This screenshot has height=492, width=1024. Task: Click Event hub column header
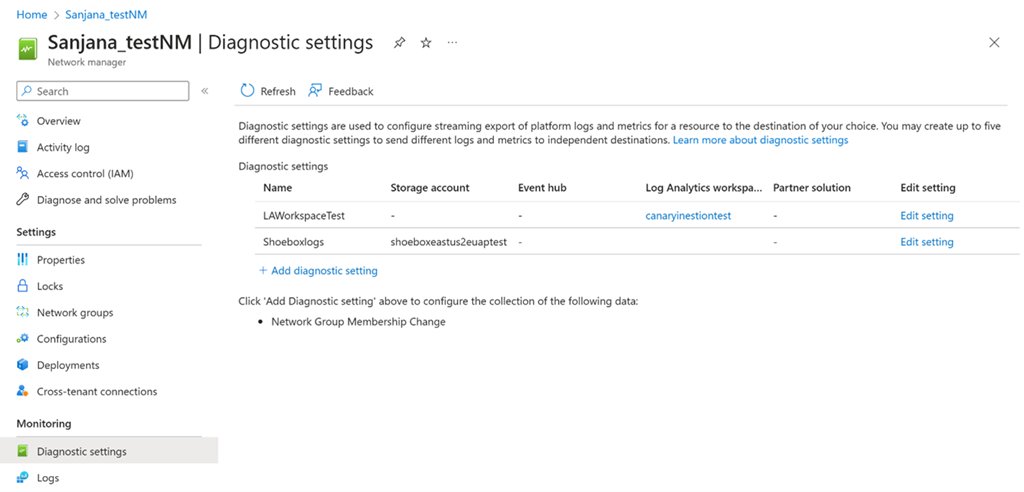click(x=542, y=188)
